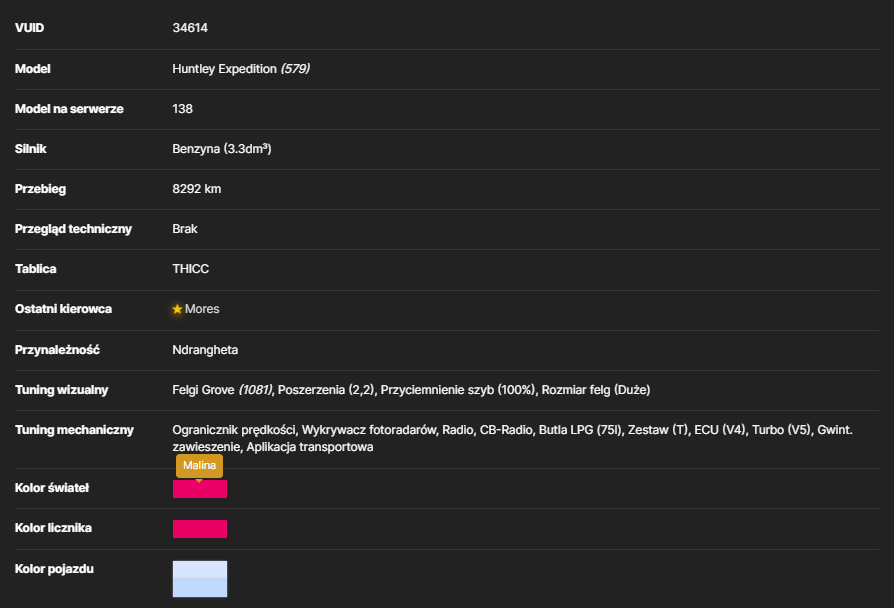
Task: Click the Kolor świateł pink swatch
Action: (x=200, y=489)
